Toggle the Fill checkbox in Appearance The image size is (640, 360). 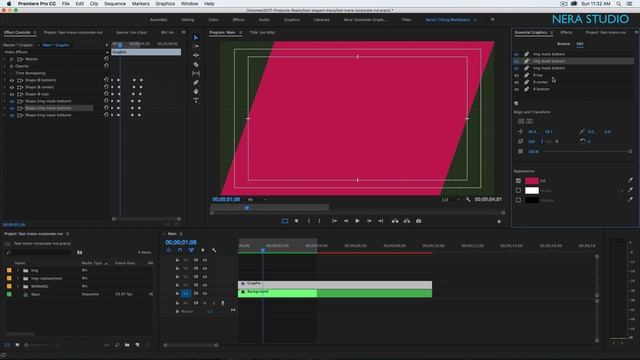tap(518, 180)
